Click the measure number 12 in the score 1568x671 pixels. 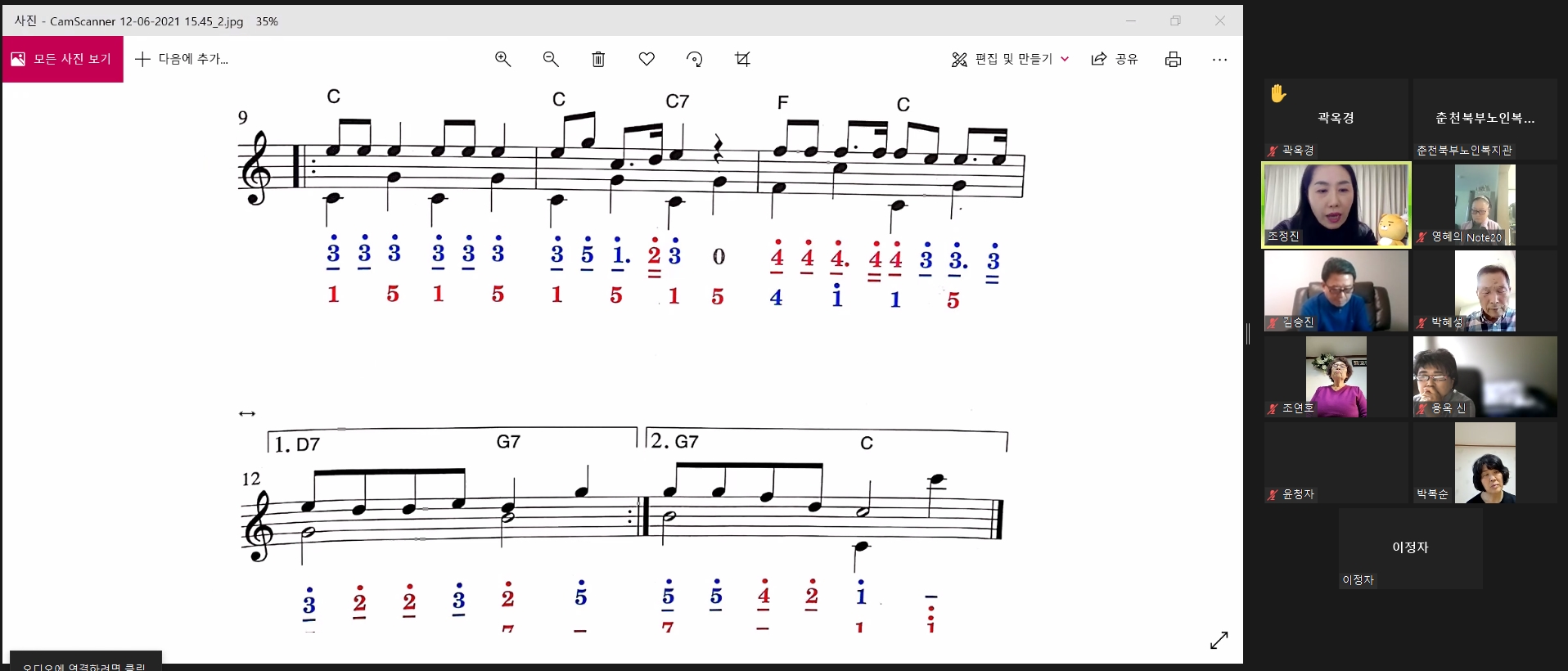(x=251, y=479)
